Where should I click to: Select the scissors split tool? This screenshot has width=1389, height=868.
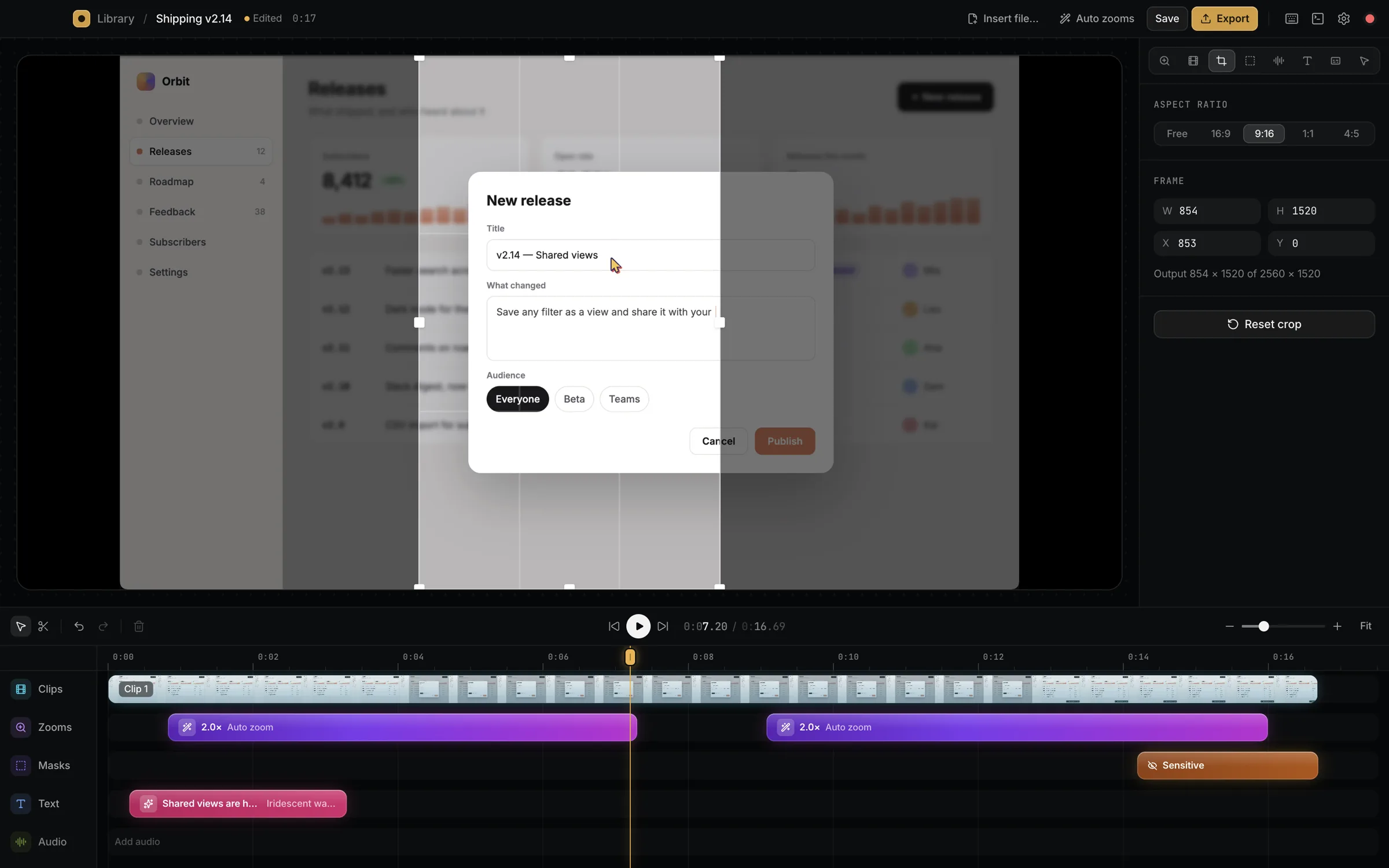(x=43, y=626)
